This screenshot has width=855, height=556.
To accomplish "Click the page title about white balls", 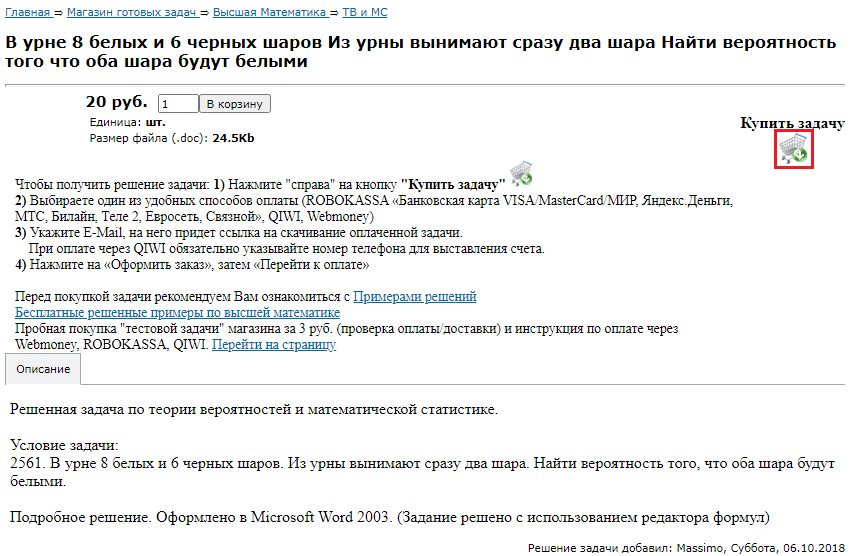I will coord(420,52).
